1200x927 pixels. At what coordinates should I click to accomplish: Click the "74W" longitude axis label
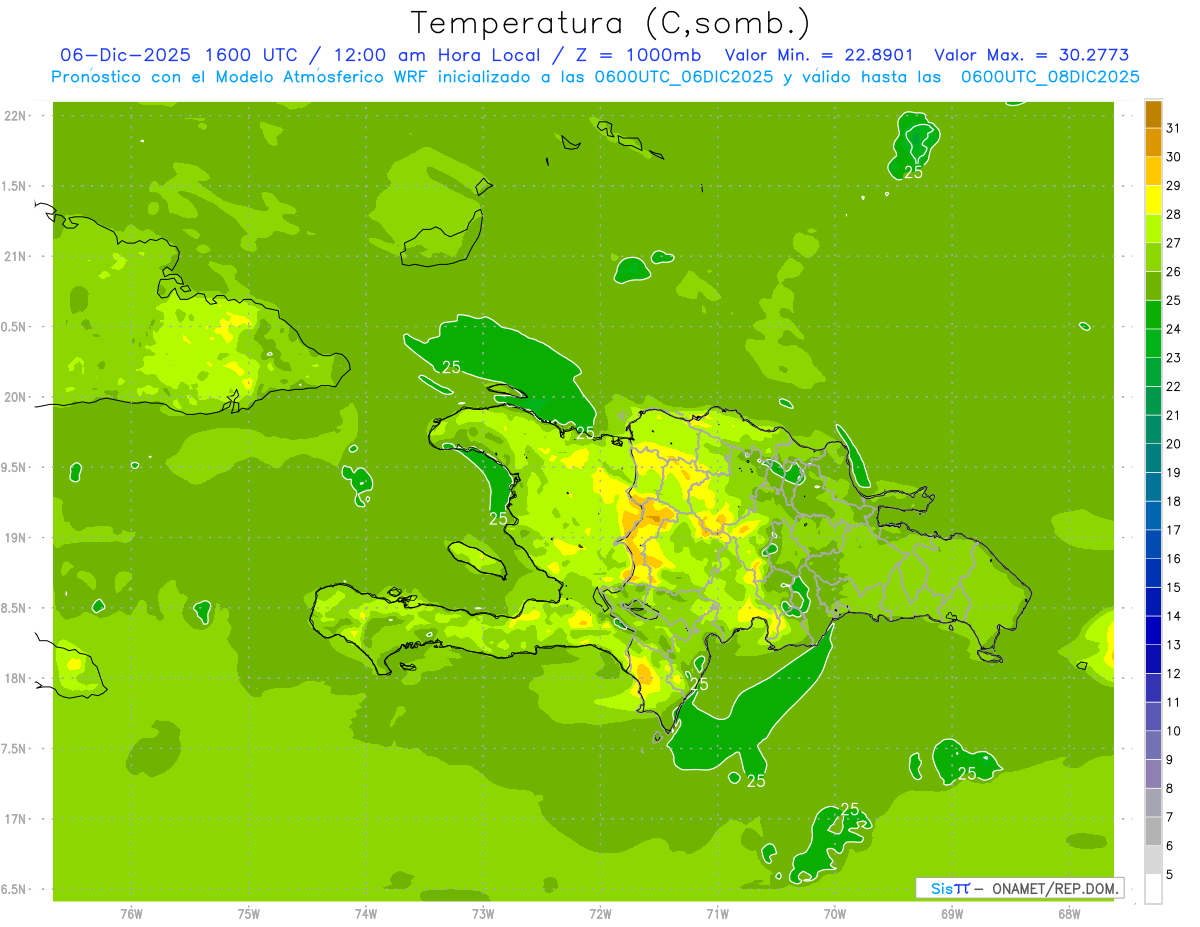point(366,914)
